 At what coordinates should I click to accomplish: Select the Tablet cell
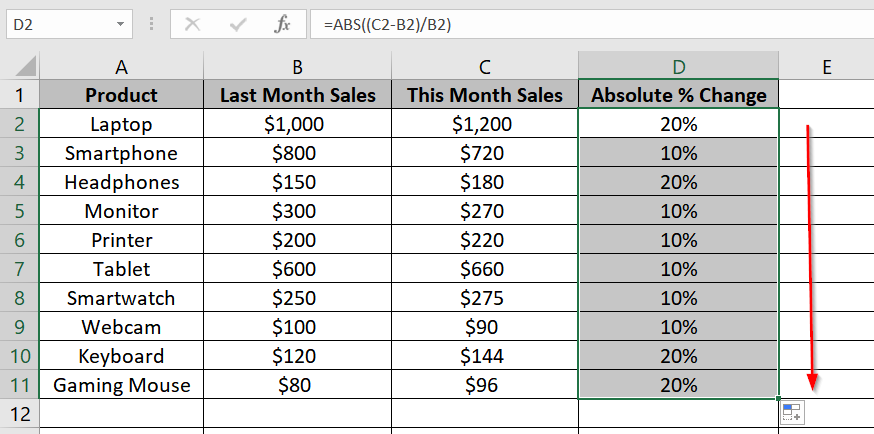(122, 268)
